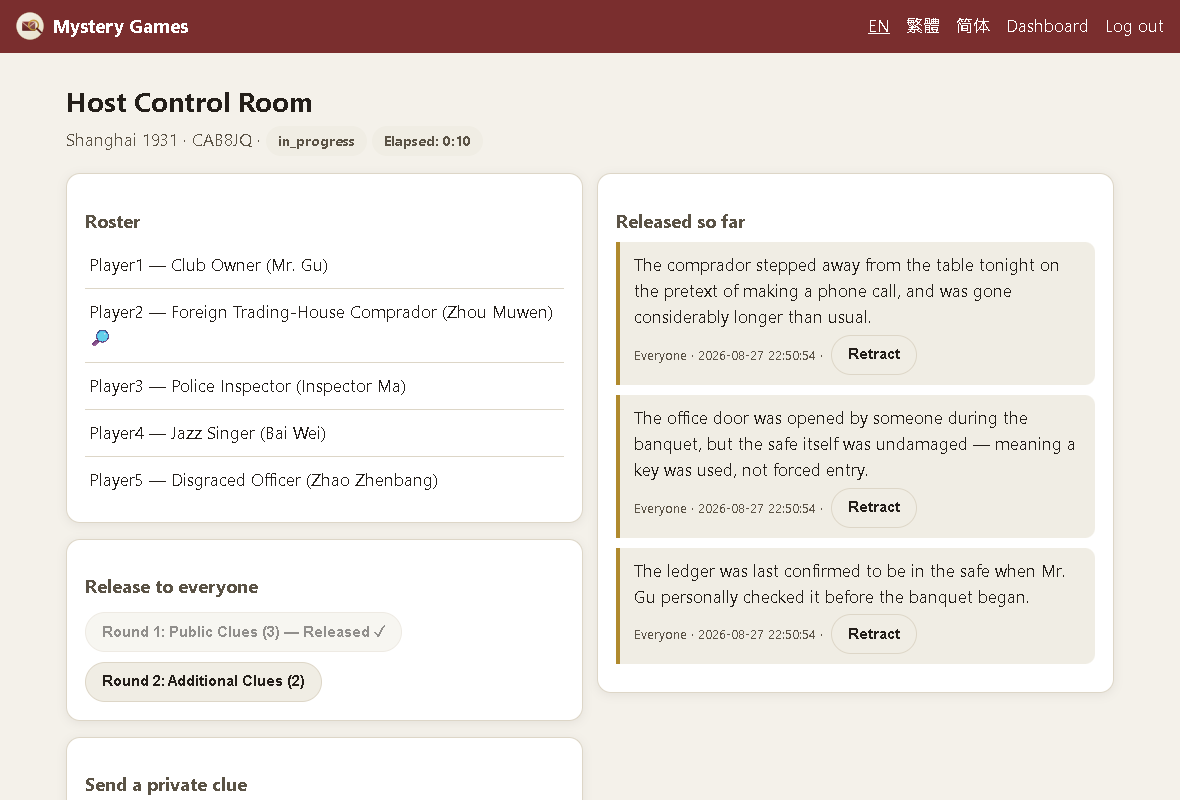
Task: Click the Release to everyone heading
Action: 172,587
